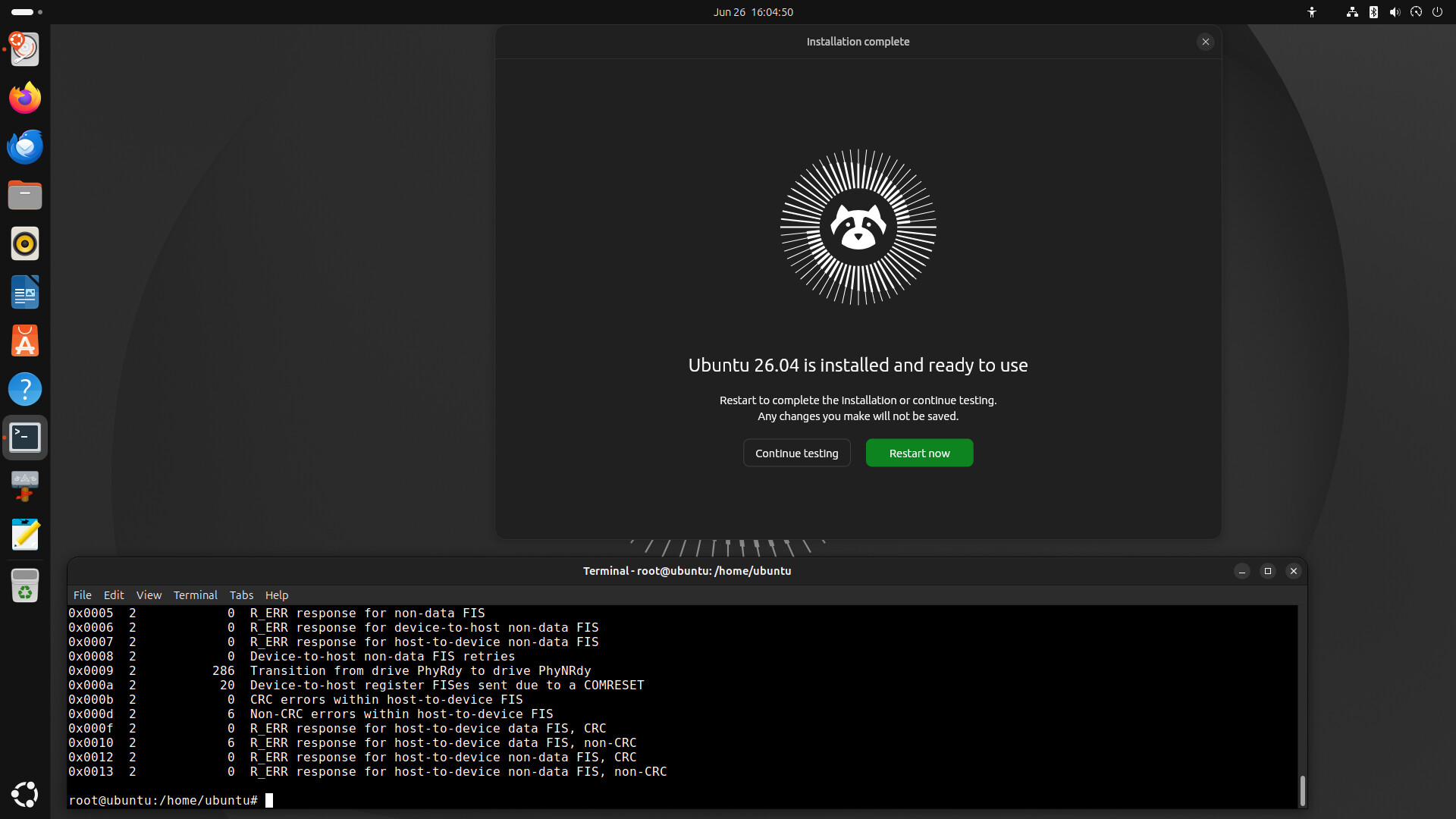Click the value 286 in the terminal output
Screen dimensions: 1456x819
(224, 671)
